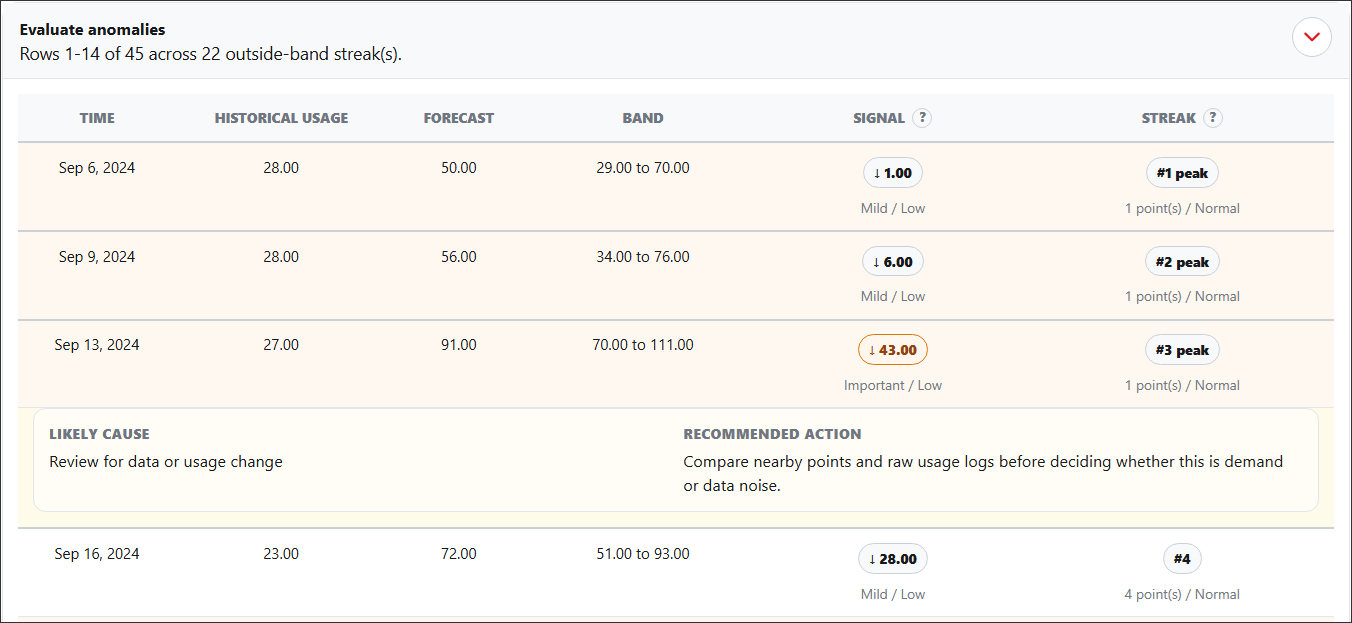Click the forecast value 72.00
Viewport: 1352px width, 623px height.
tap(459, 554)
